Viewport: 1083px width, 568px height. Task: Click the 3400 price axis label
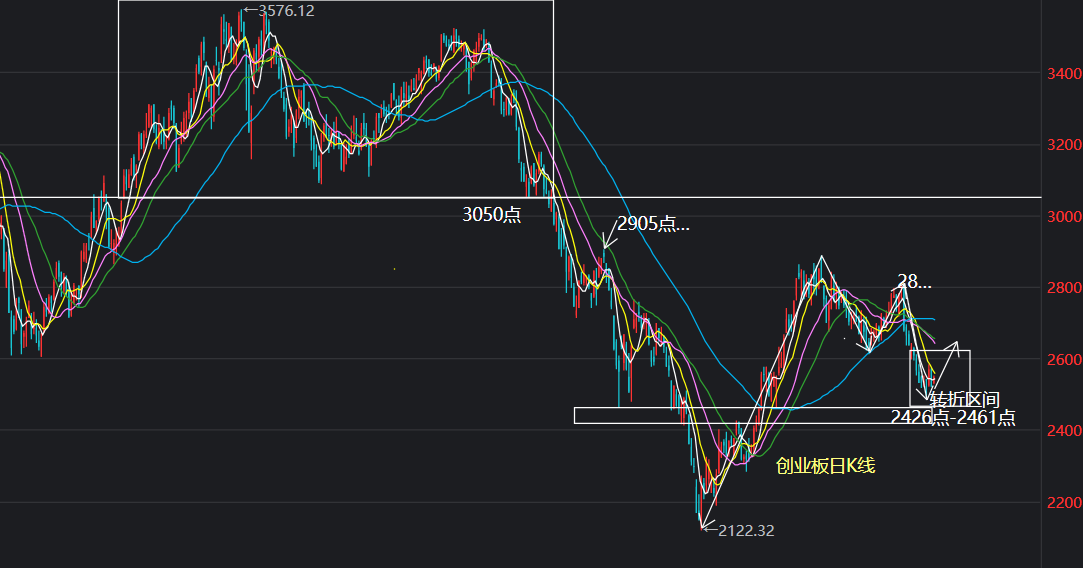coord(1064,73)
